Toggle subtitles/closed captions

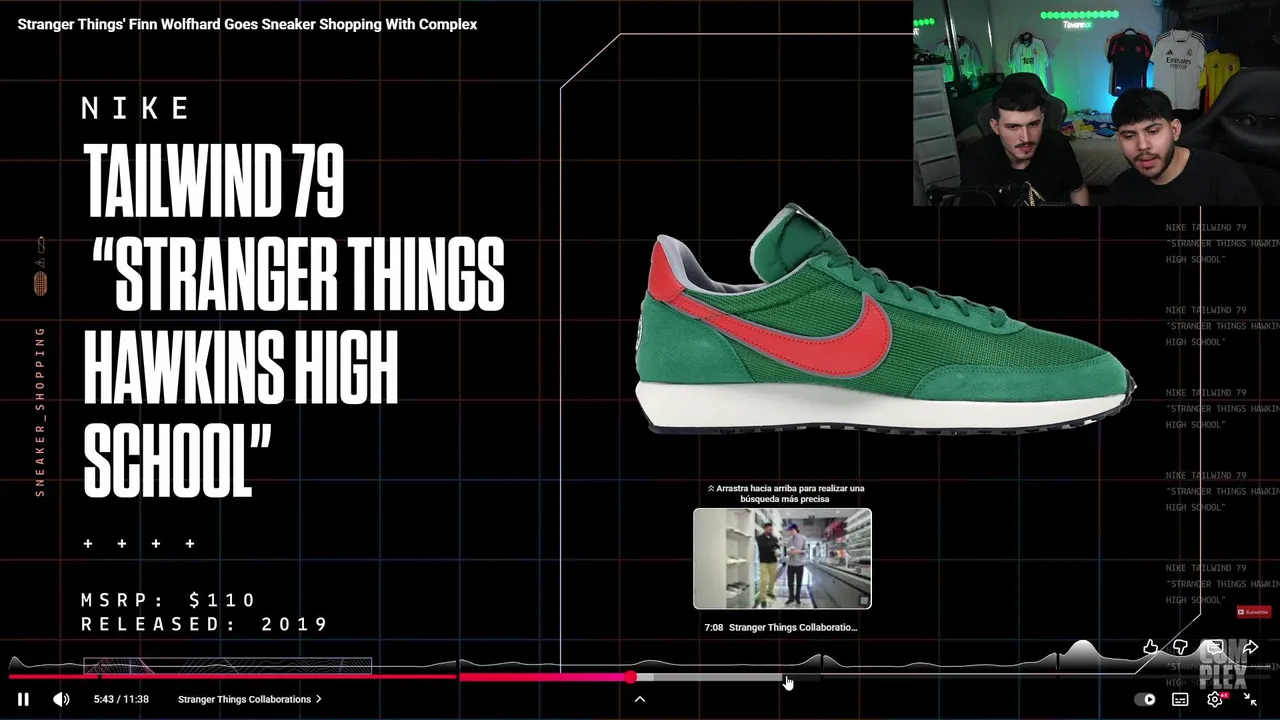point(1180,699)
